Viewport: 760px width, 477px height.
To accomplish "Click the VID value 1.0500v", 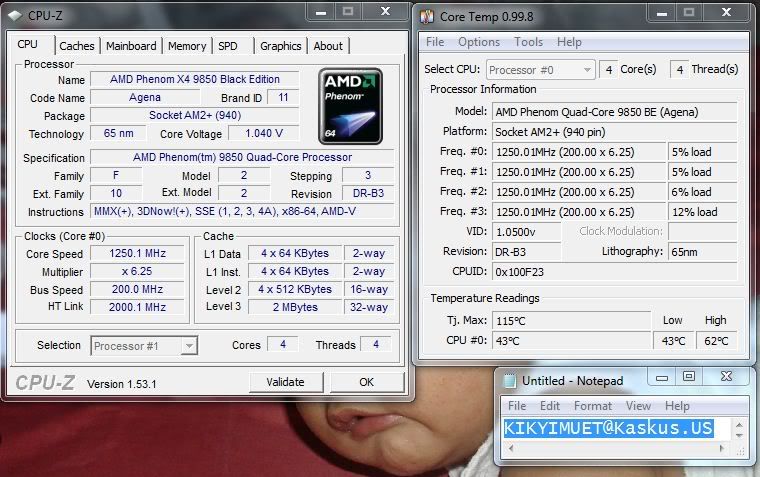I will (526, 232).
